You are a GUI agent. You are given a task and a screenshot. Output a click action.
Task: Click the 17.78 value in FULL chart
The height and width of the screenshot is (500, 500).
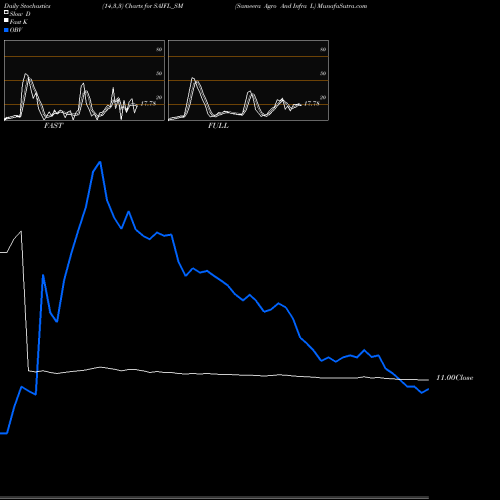[312, 104]
